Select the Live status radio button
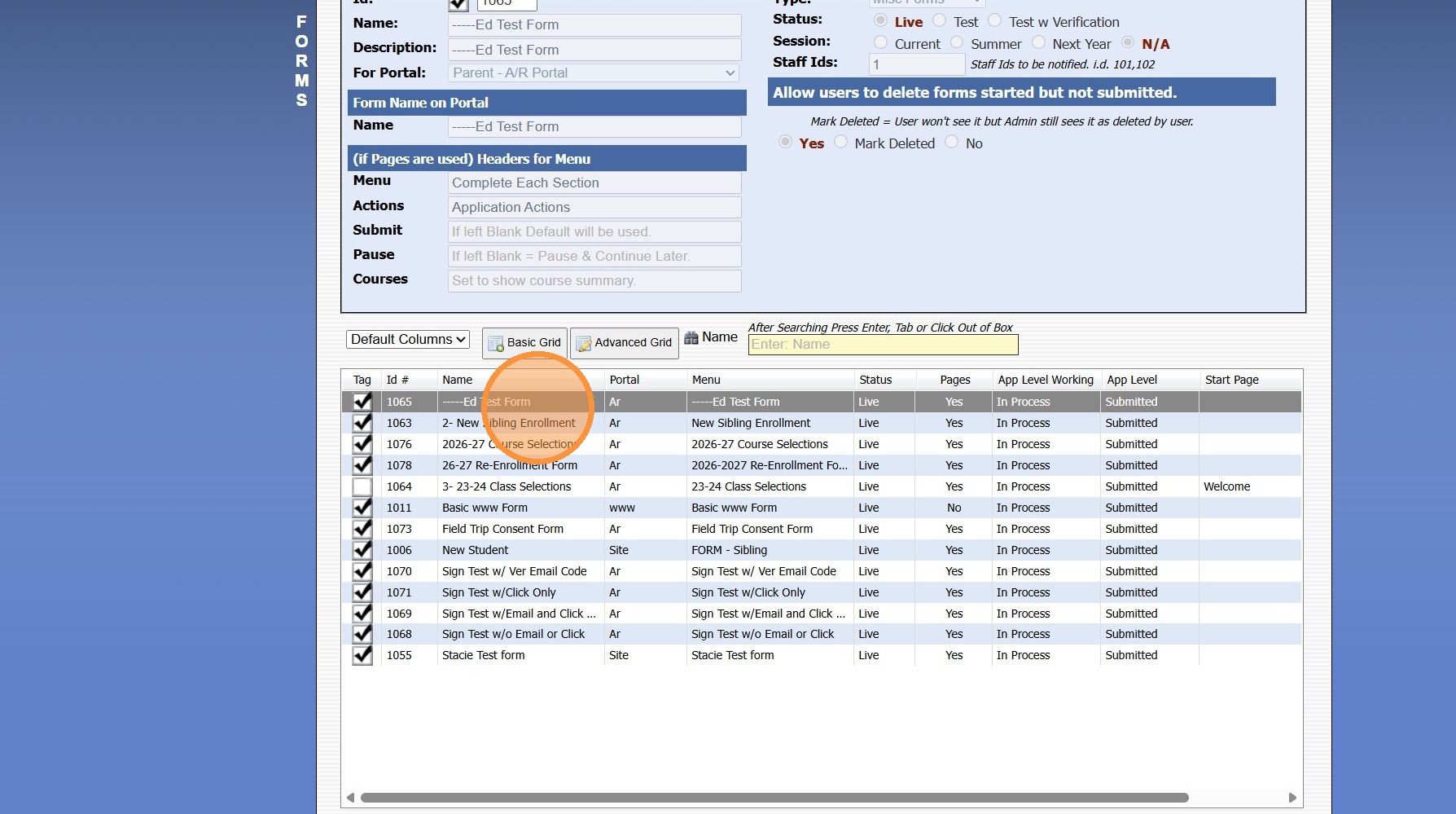The width and height of the screenshot is (1456, 814). coord(880,20)
